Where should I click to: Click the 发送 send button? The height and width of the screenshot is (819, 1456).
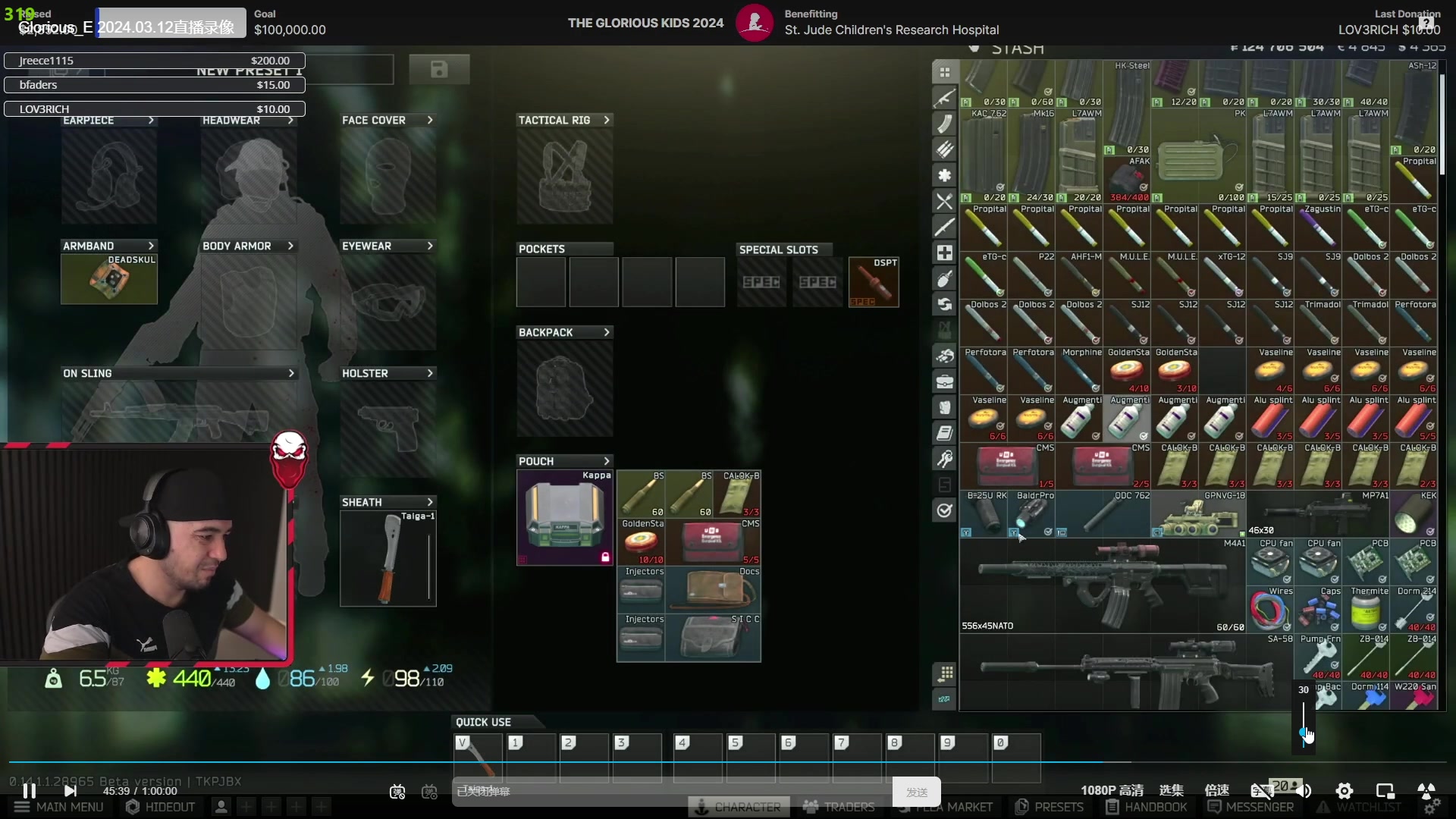(917, 792)
